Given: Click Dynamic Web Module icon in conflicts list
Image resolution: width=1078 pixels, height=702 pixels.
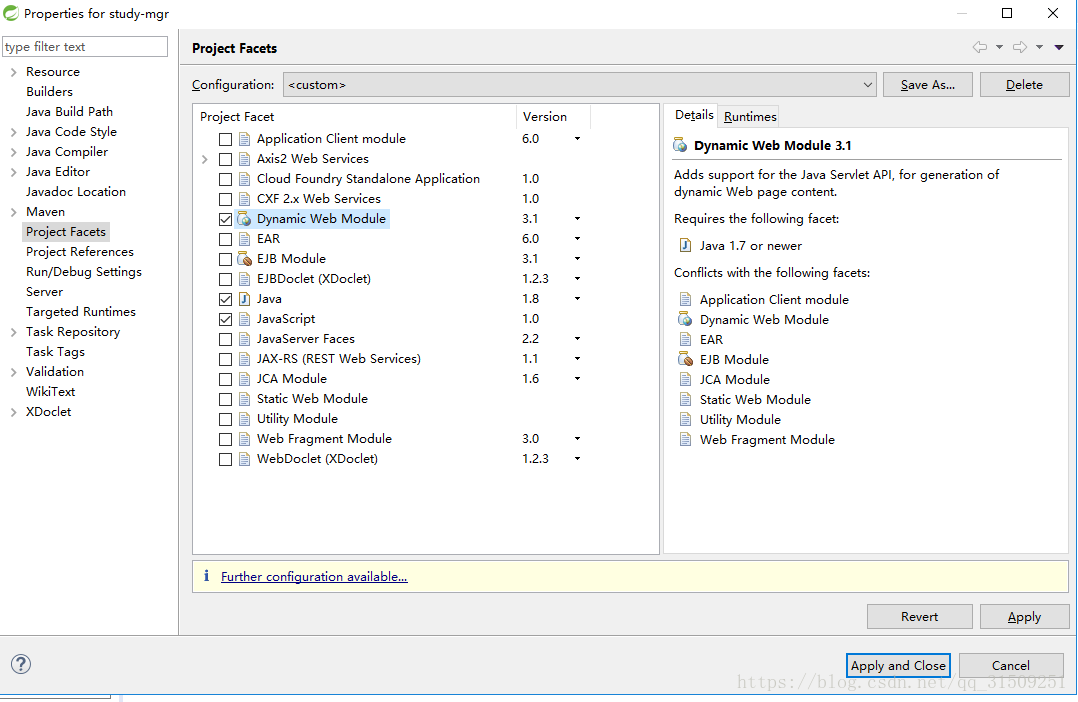Looking at the screenshot, I should [685, 319].
